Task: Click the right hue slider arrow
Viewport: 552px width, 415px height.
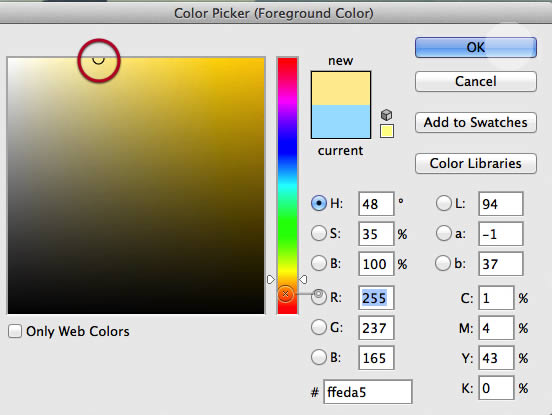Action: click(303, 279)
